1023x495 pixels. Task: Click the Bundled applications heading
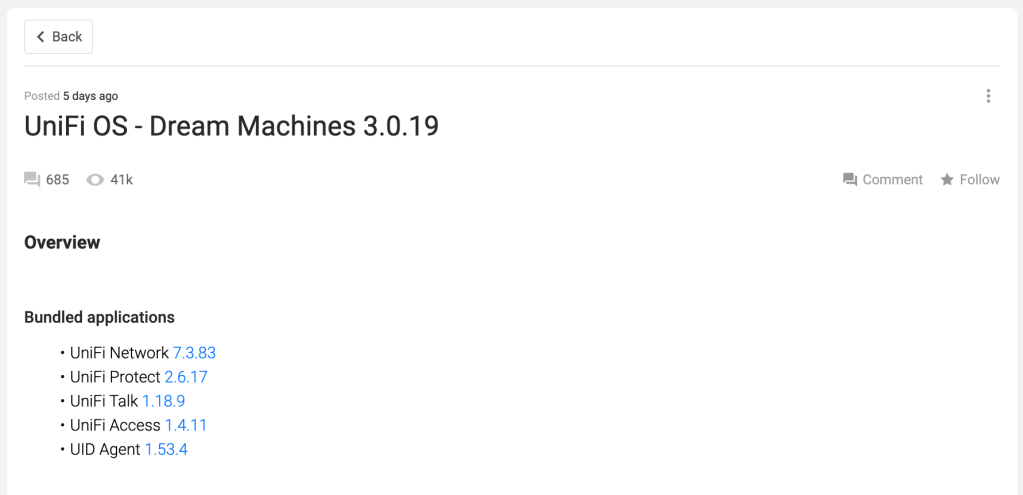coord(99,317)
